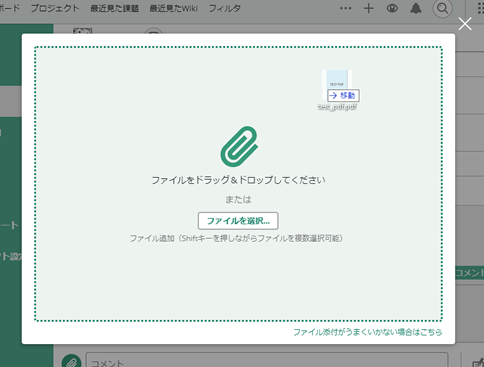Open the bell notifications icon

[416, 8]
